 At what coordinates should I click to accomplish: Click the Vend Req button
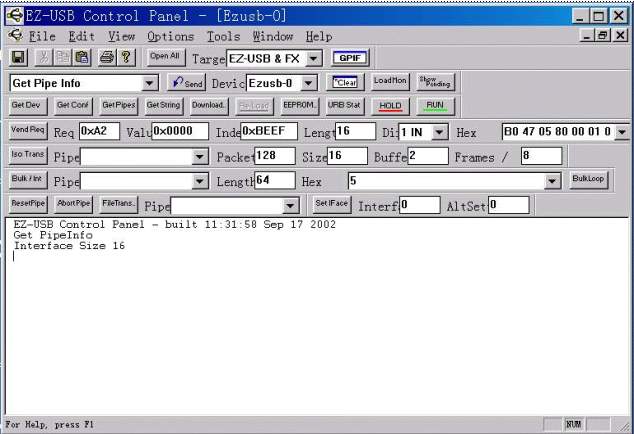(x=28, y=131)
